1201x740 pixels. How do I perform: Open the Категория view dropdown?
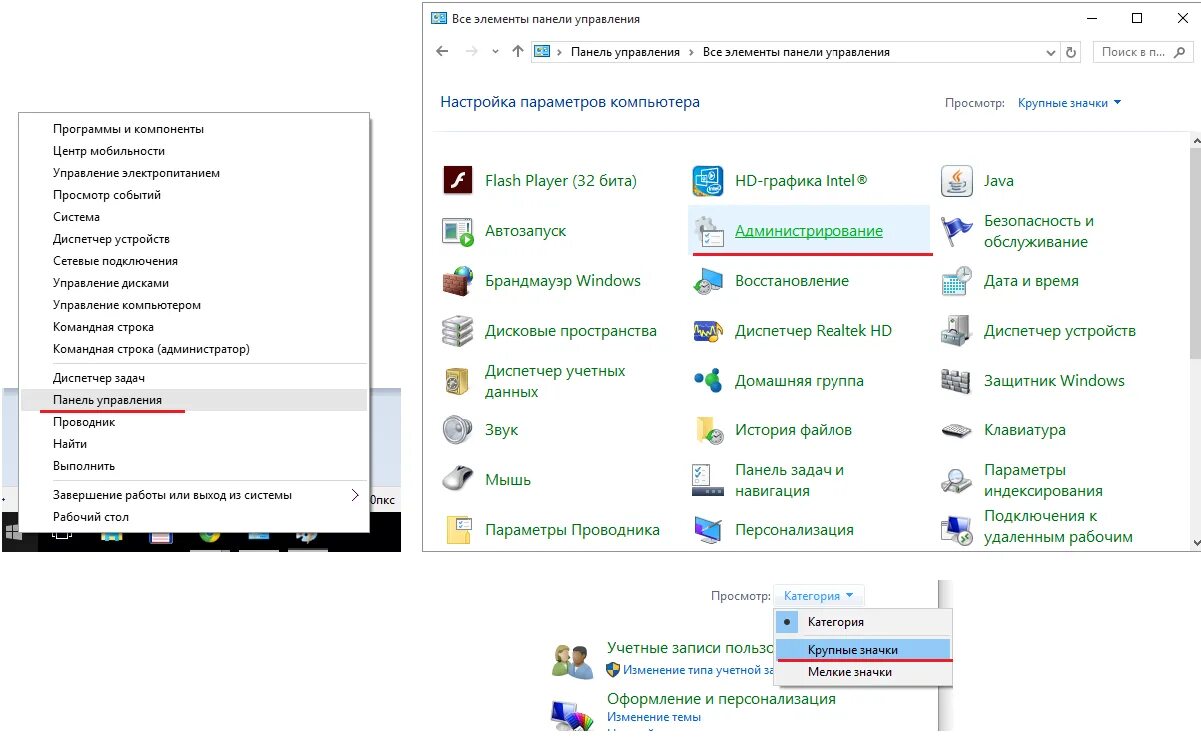click(818, 596)
